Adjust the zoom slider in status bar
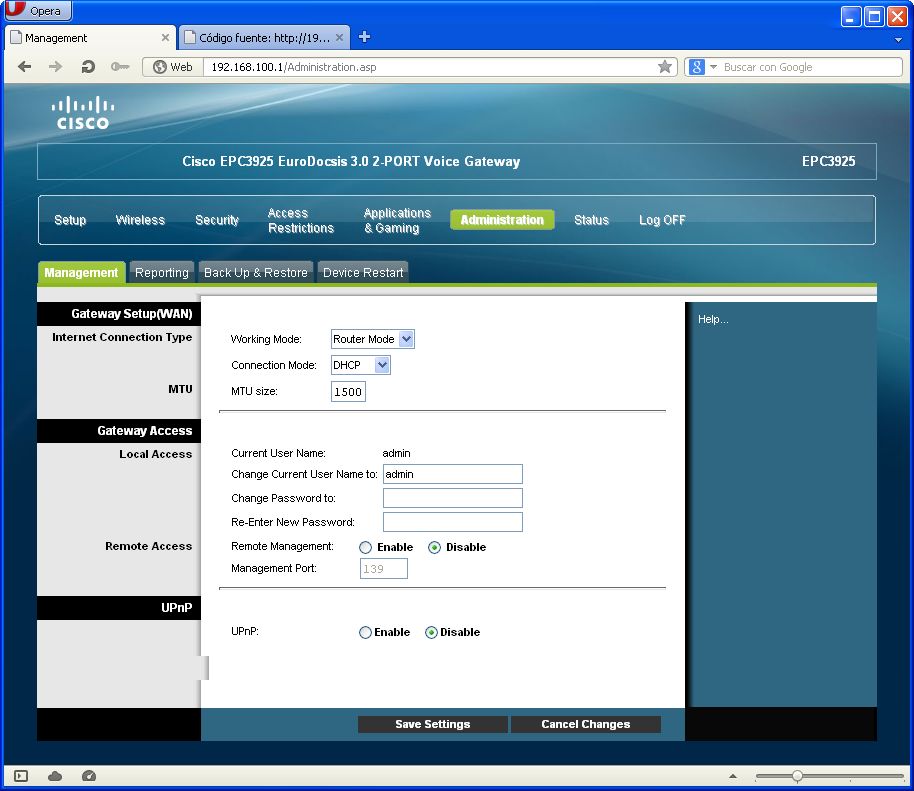Image resolution: width=914 pixels, height=791 pixels. click(797, 776)
